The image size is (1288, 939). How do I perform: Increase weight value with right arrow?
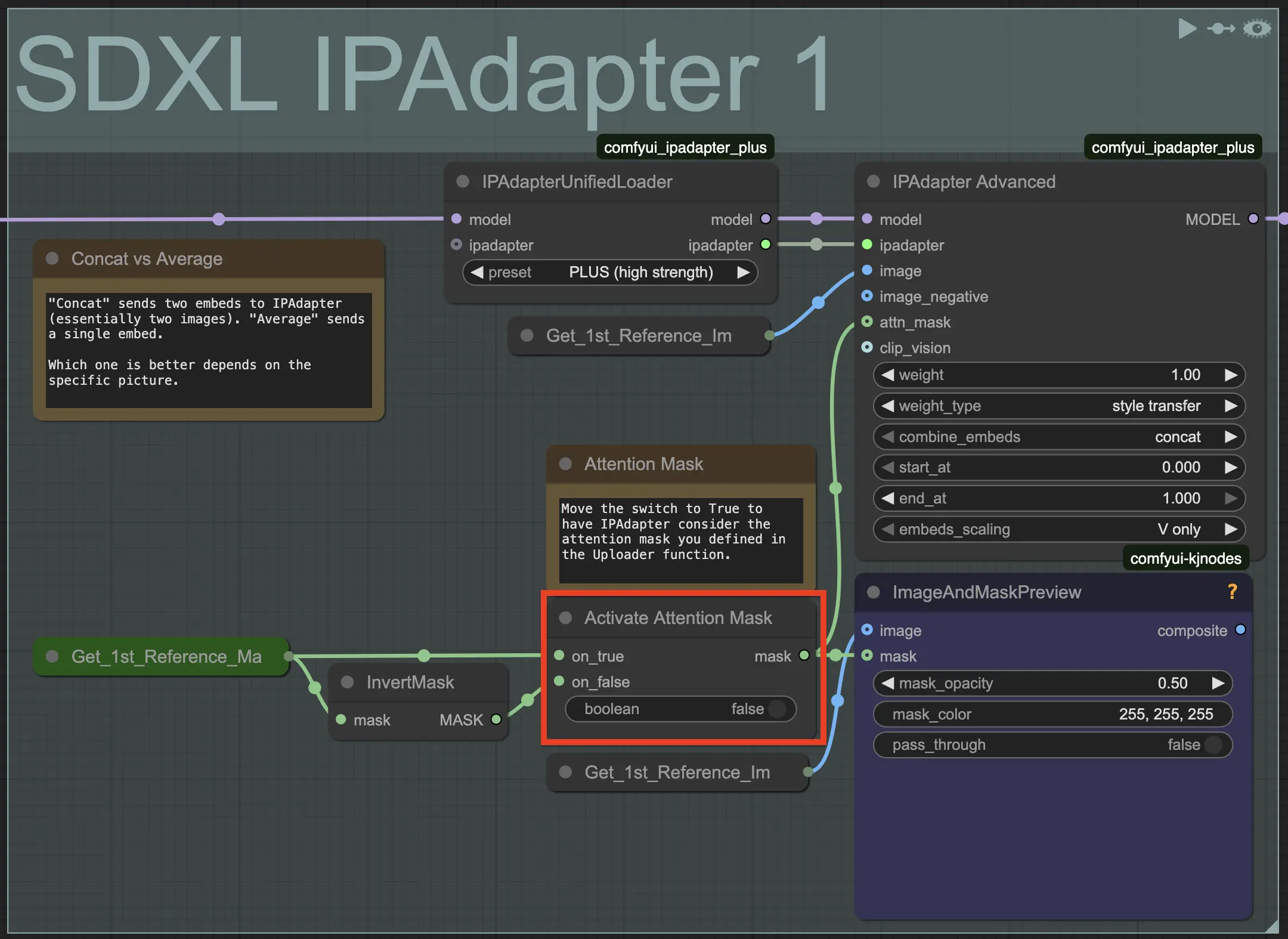[1231, 375]
